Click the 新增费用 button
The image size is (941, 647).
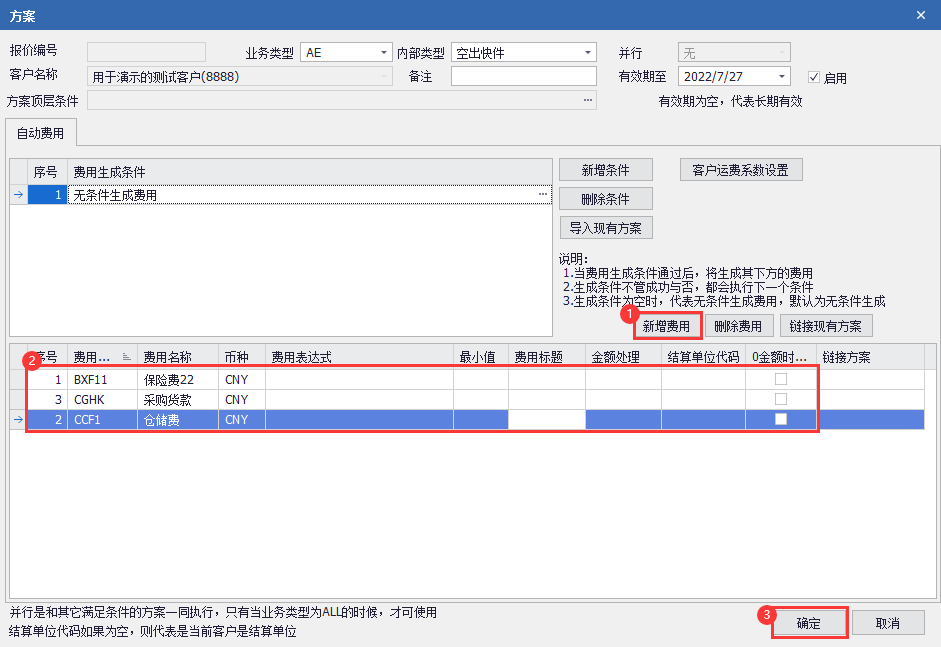666,326
